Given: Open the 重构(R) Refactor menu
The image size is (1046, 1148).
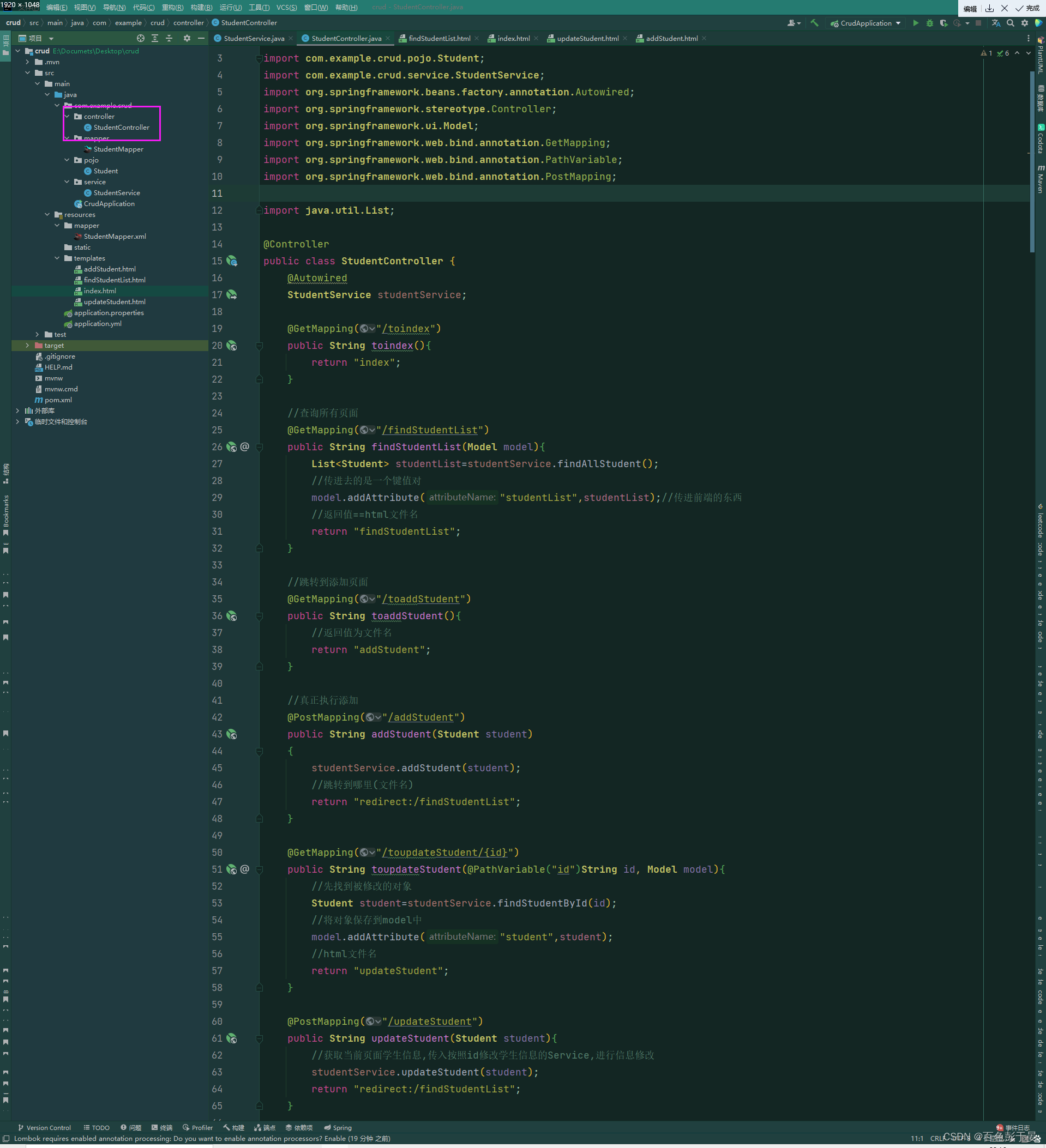Looking at the screenshot, I should tap(173, 8).
